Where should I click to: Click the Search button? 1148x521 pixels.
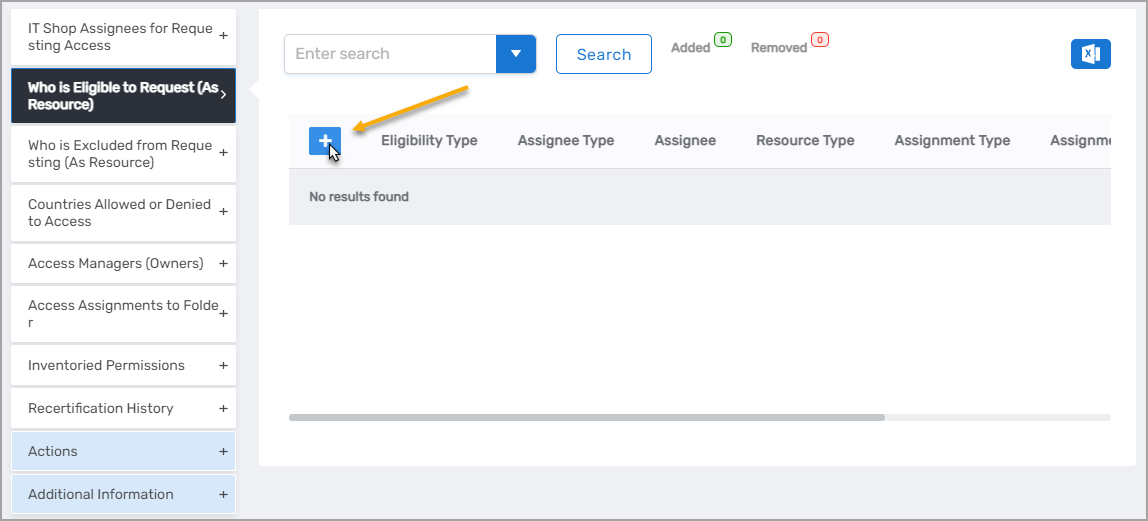[603, 54]
